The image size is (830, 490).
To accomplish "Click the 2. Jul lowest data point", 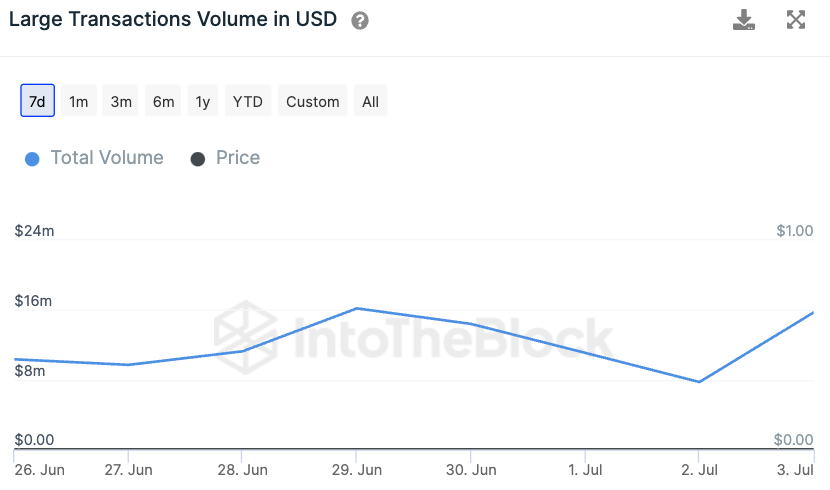I will pyautogui.click(x=700, y=382).
